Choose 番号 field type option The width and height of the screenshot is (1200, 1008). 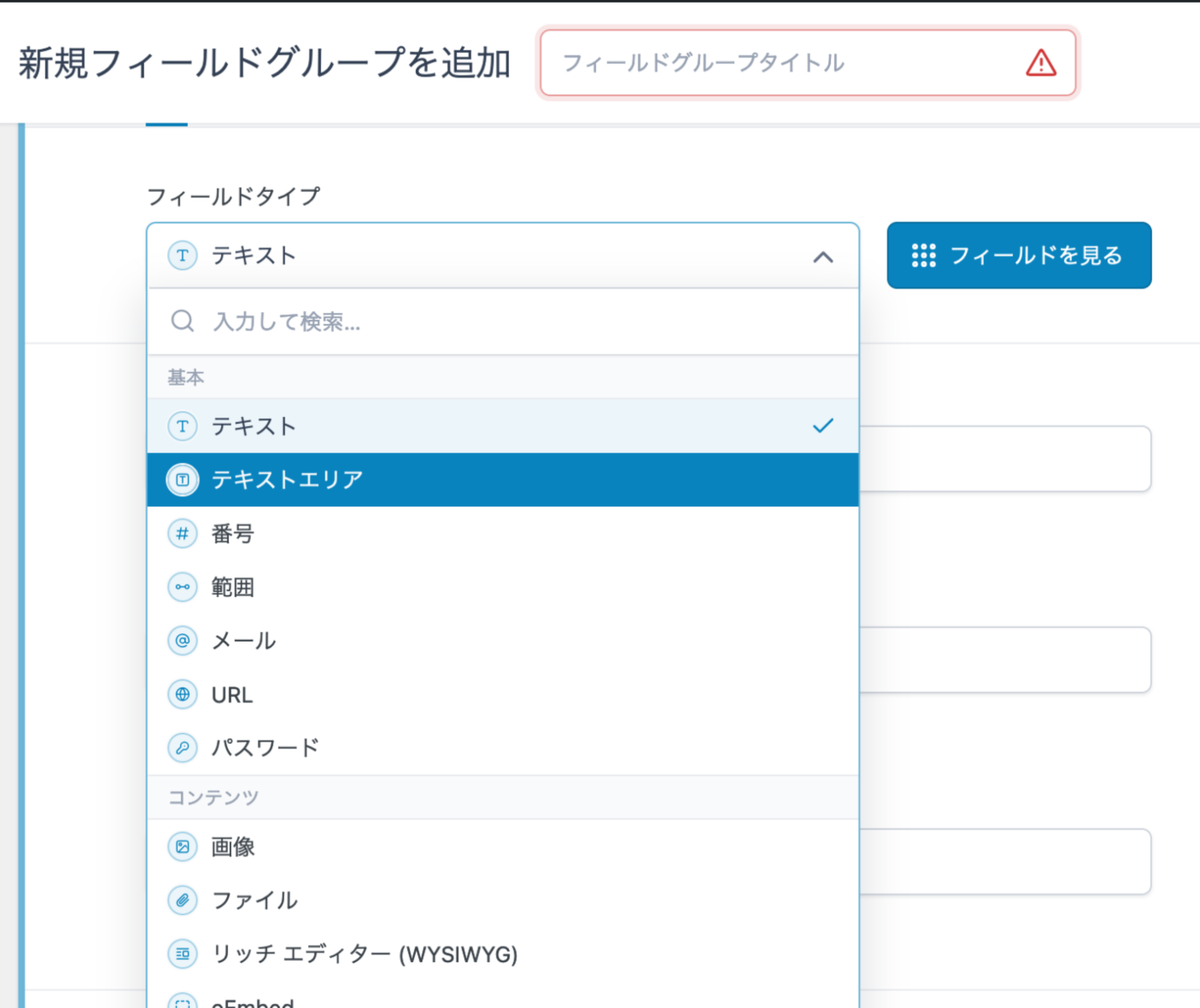234,534
